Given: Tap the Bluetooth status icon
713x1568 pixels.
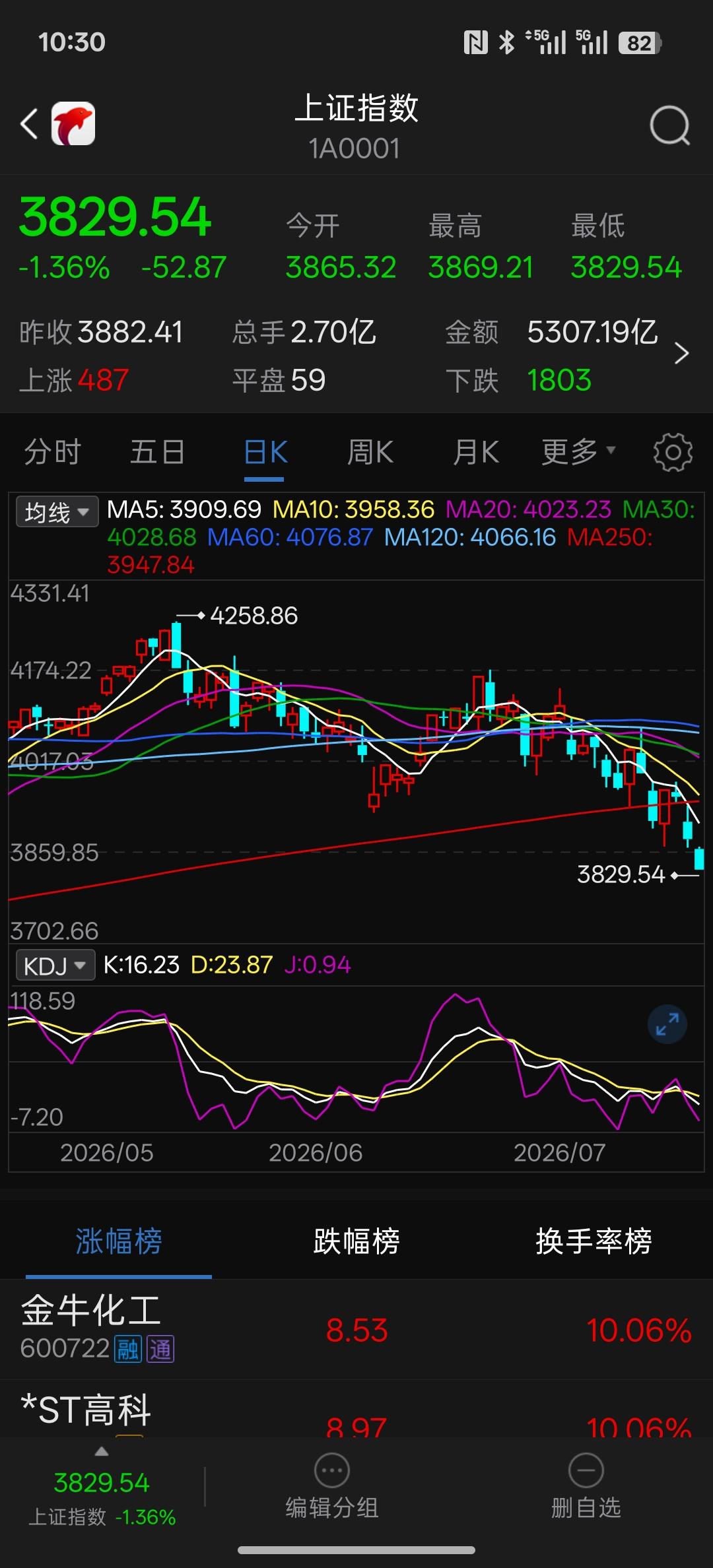Looking at the screenshot, I should click(507, 43).
